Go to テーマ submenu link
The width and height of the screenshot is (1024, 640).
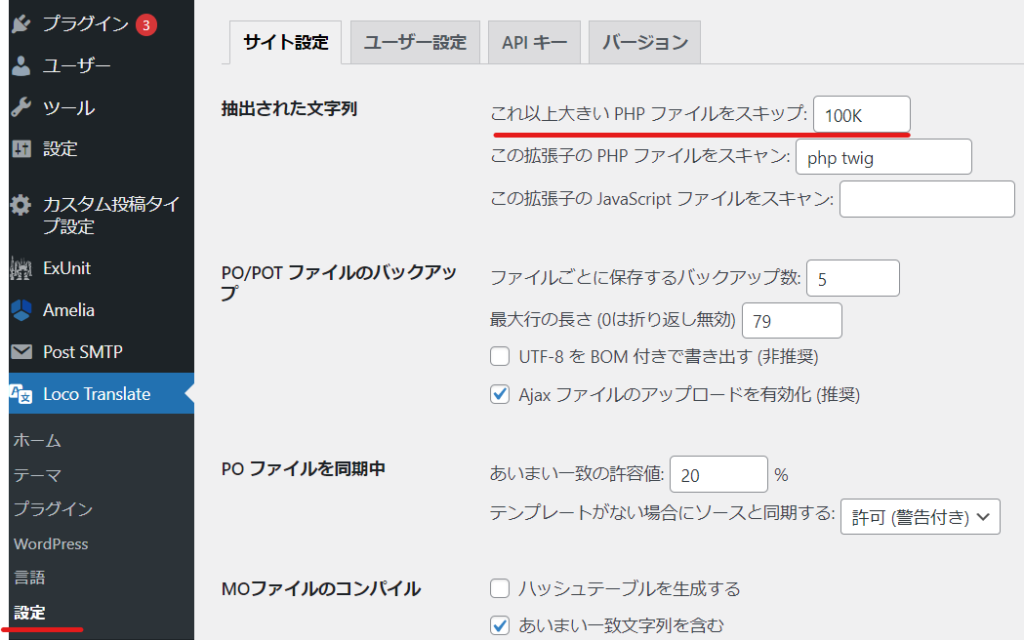coord(37,475)
